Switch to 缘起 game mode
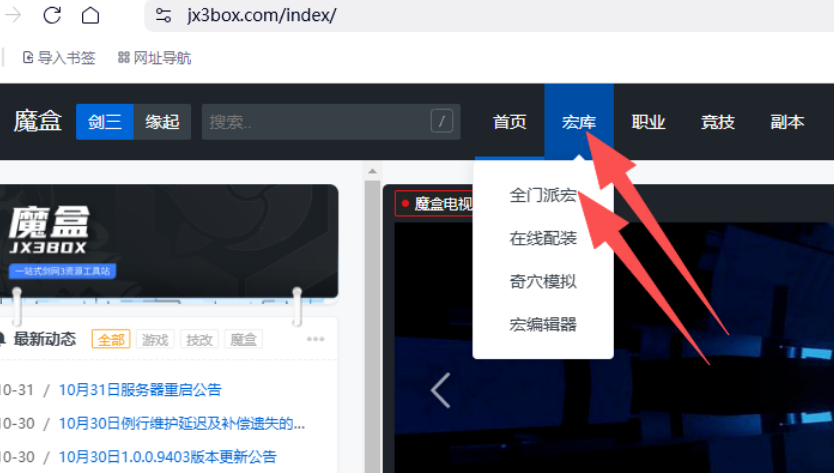Viewport: 834px width, 473px height. point(162,122)
